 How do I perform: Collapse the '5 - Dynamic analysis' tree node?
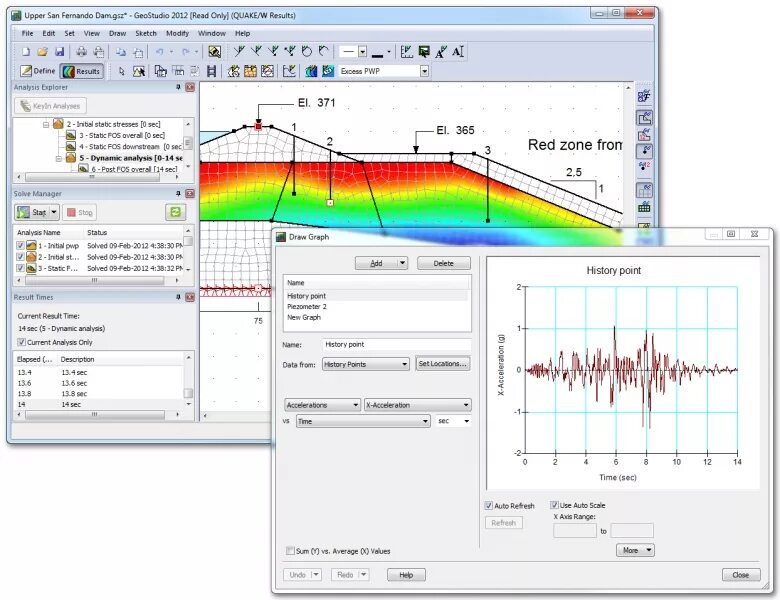click(x=58, y=158)
